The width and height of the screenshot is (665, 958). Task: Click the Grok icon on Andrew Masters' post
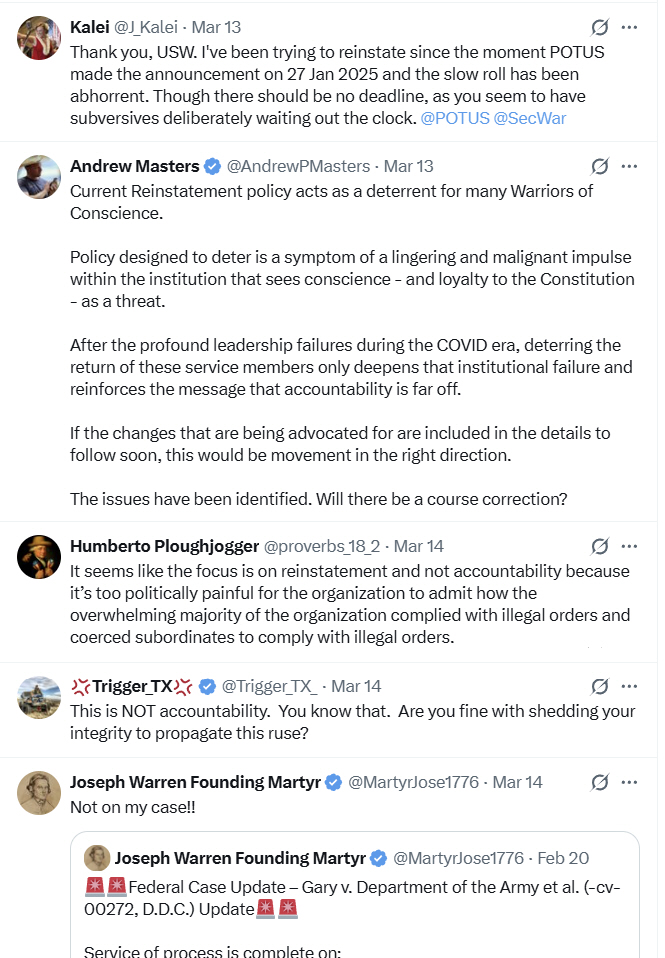(600, 166)
